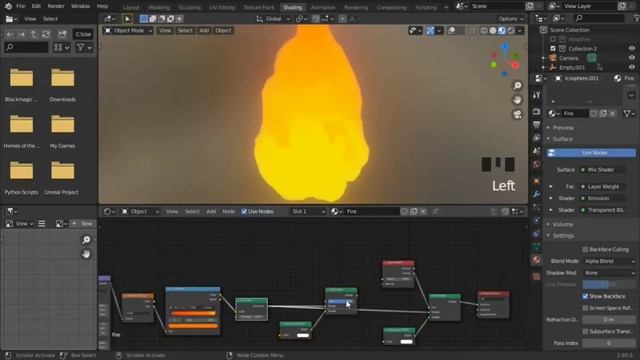Image resolution: width=640 pixels, height=360 pixels.
Task: Open the Slot 1 dropdown
Action: click(309, 211)
